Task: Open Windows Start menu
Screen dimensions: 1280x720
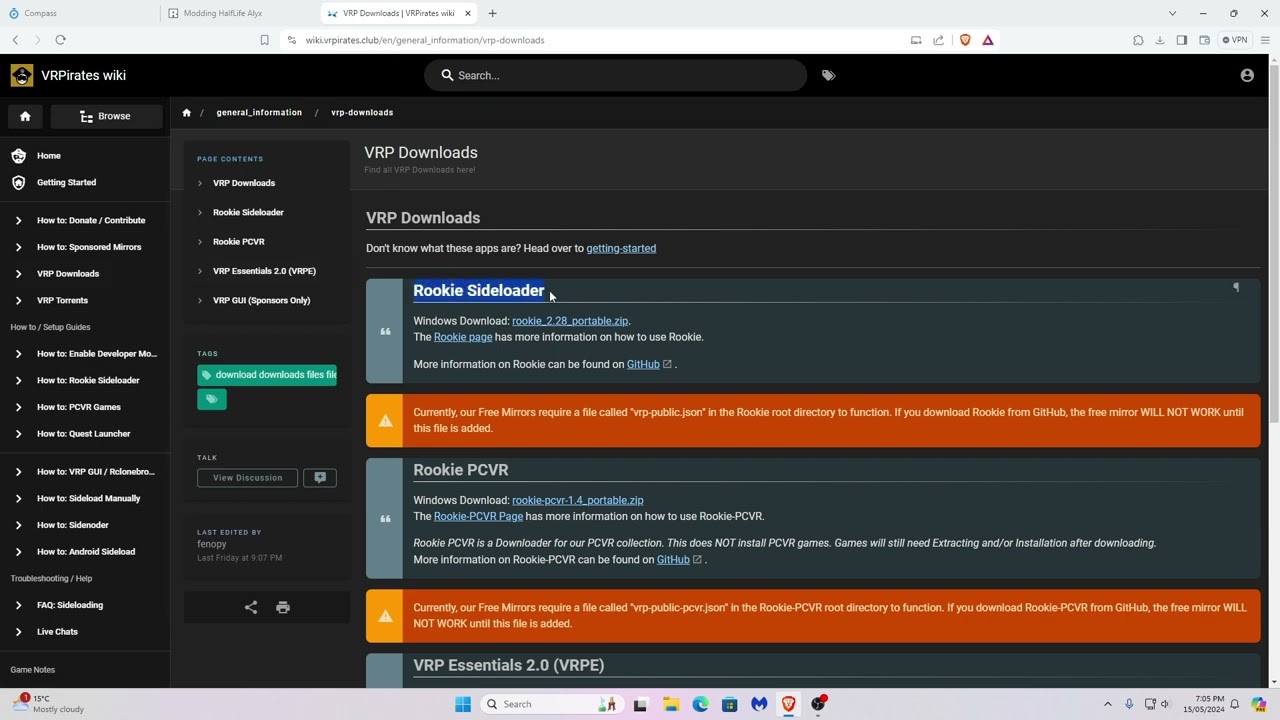Action: 462,704
